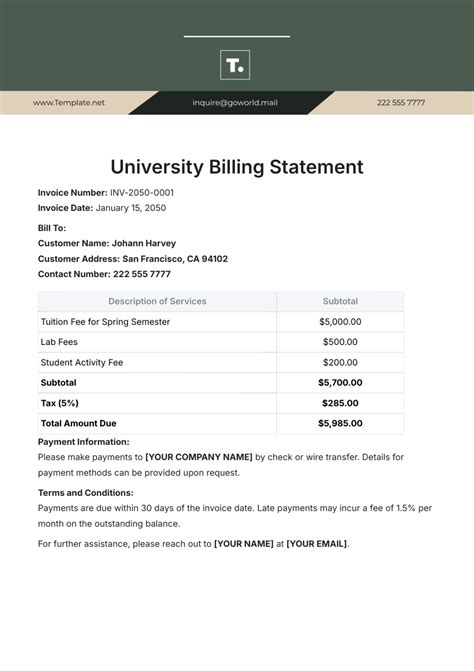Click the $5,700.00 subtotal amount
Viewport: 474px width, 671px height.
point(340,383)
